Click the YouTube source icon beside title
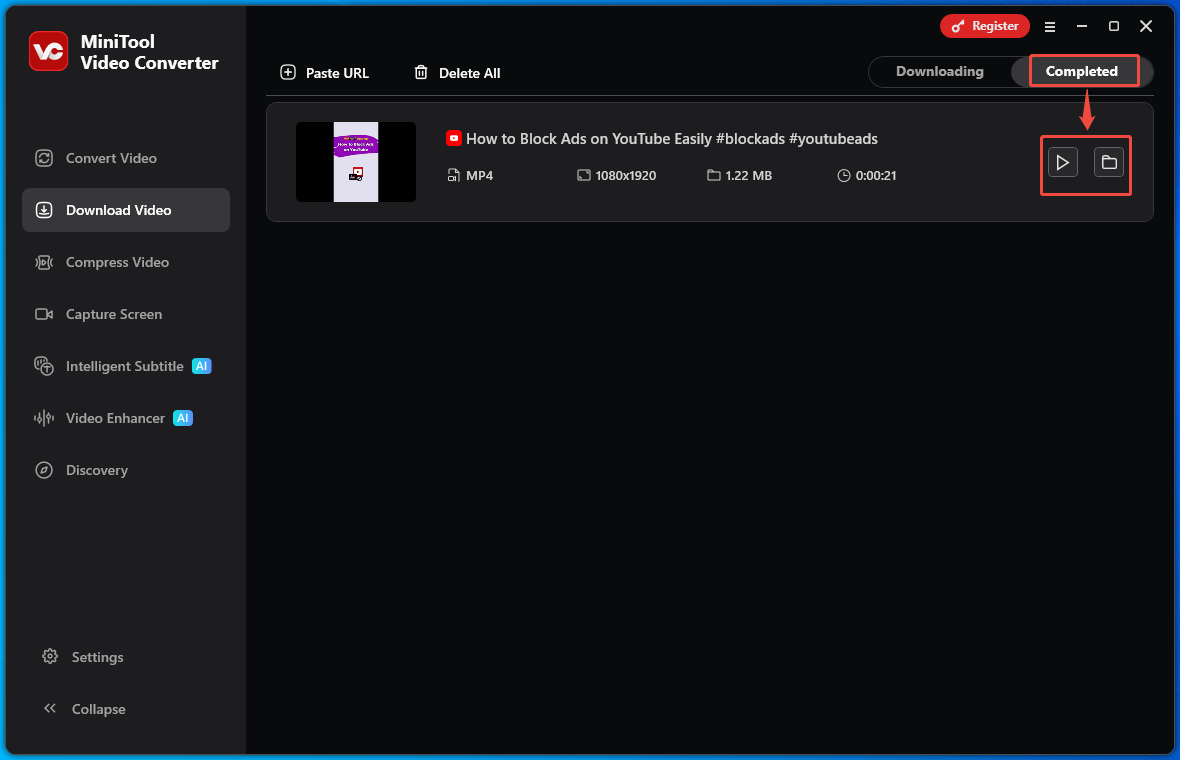Viewport: 1180px width, 760px height. click(454, 138)
